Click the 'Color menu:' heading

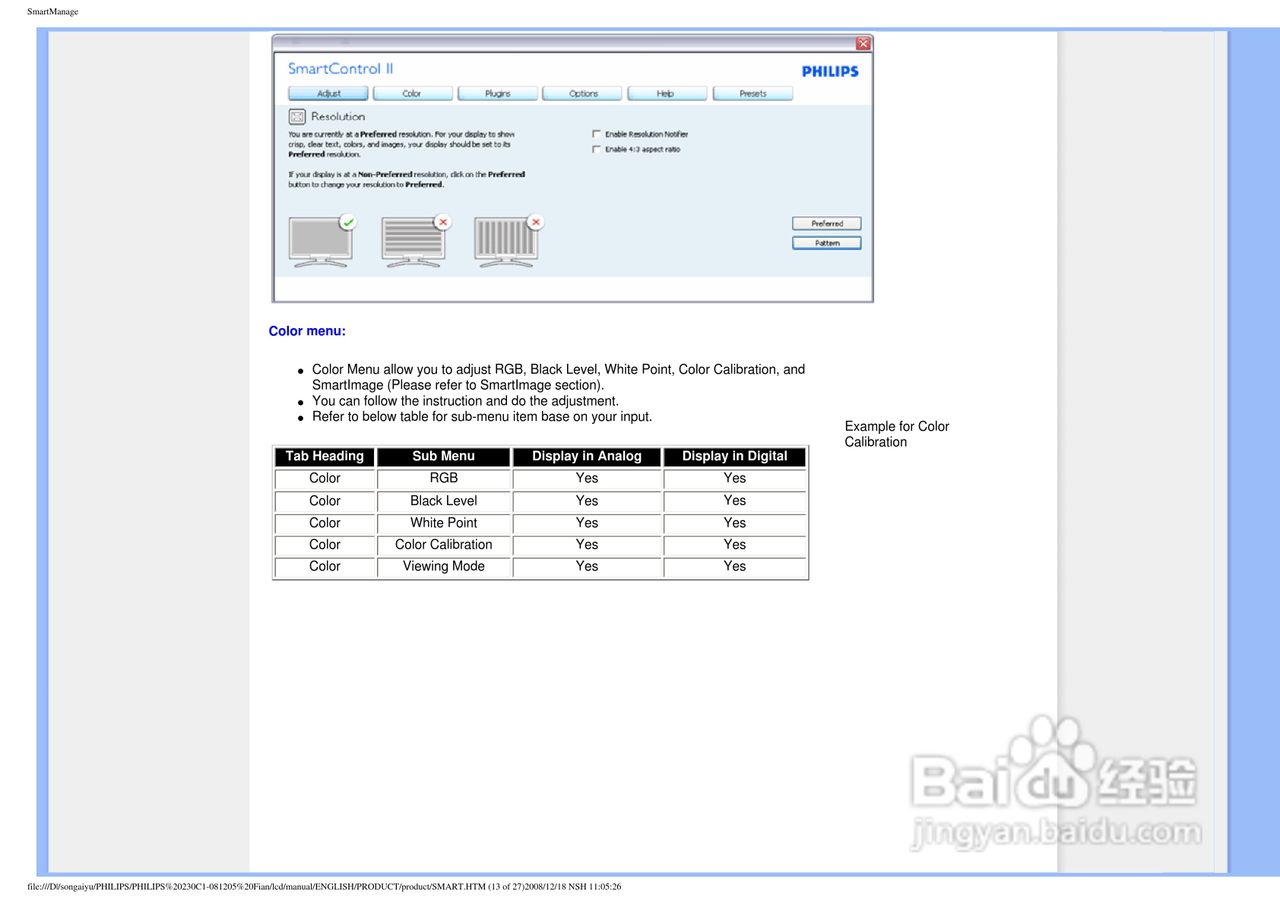click(307, 331)
